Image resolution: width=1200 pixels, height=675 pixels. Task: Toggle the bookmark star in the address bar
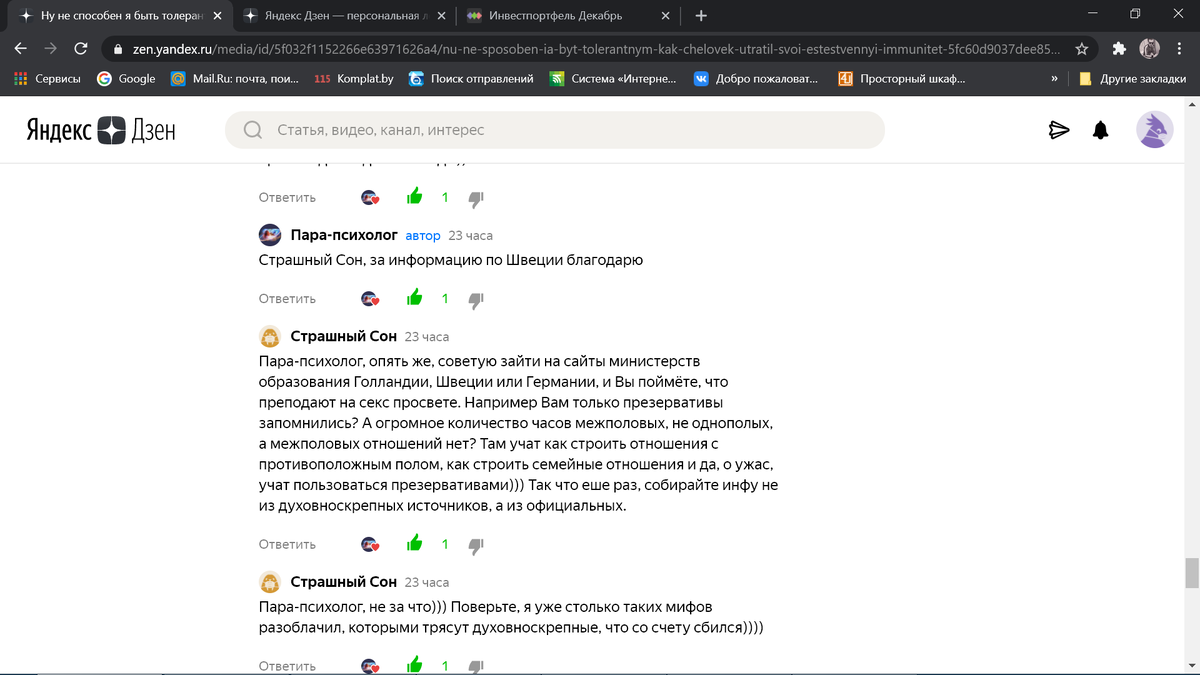pos(1083,47)
